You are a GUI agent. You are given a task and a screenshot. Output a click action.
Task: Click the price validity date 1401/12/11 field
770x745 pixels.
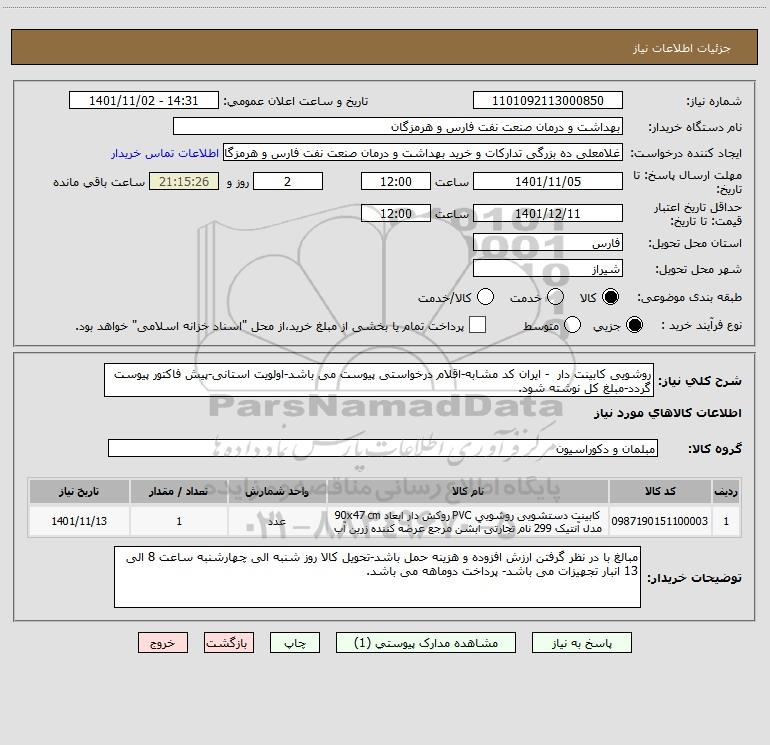548,214
